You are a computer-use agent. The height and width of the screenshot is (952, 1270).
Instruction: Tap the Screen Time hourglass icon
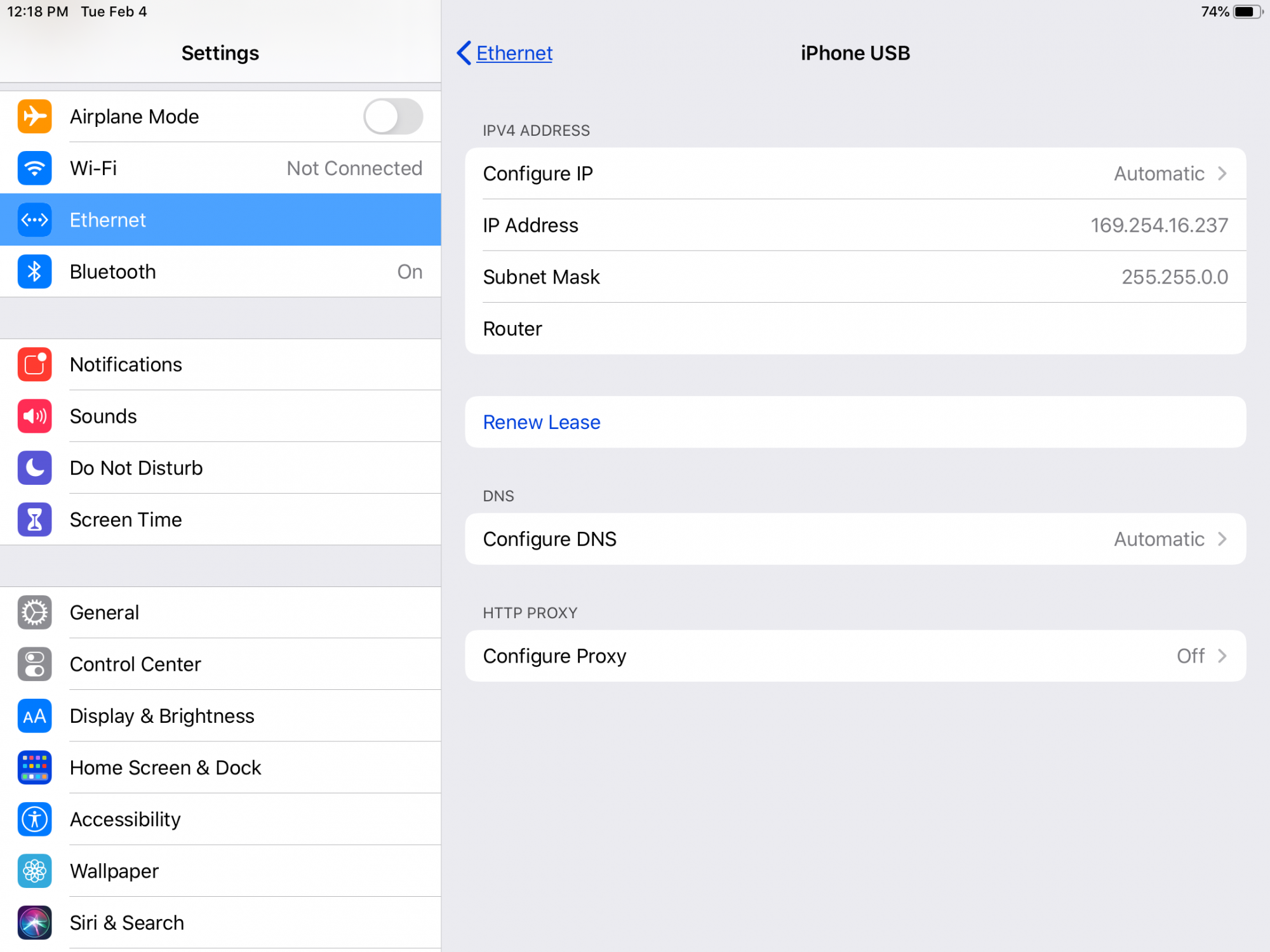point(34,520)
